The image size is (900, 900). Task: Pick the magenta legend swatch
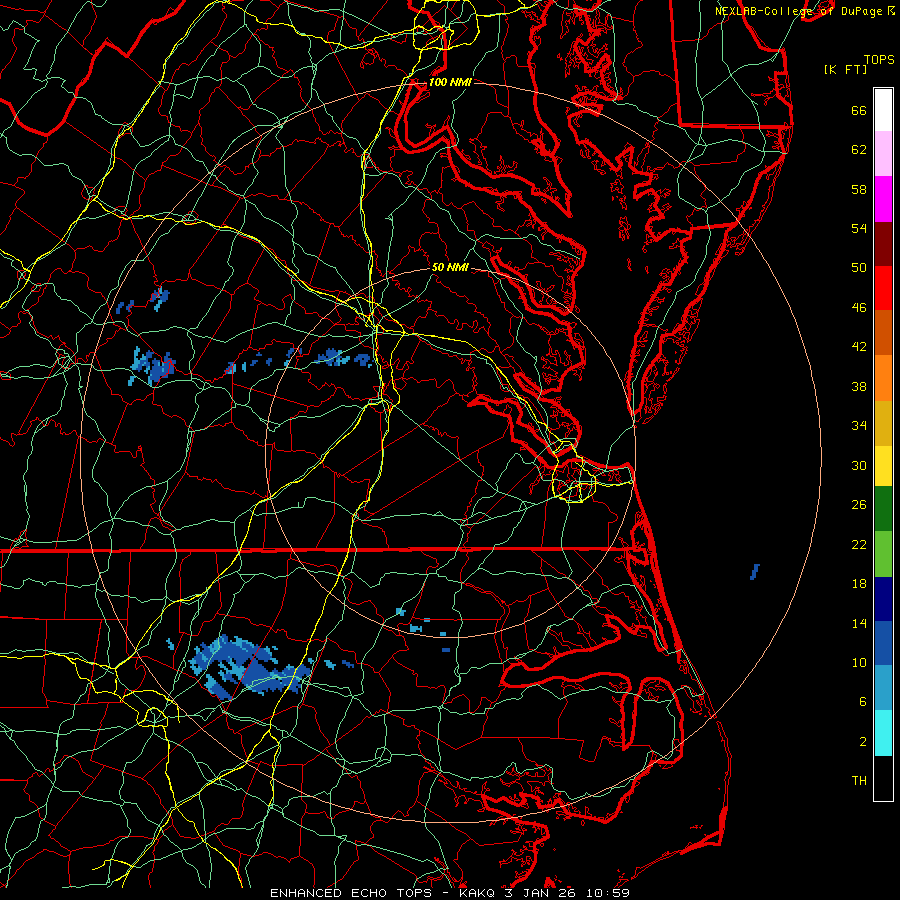pos(883,199)
